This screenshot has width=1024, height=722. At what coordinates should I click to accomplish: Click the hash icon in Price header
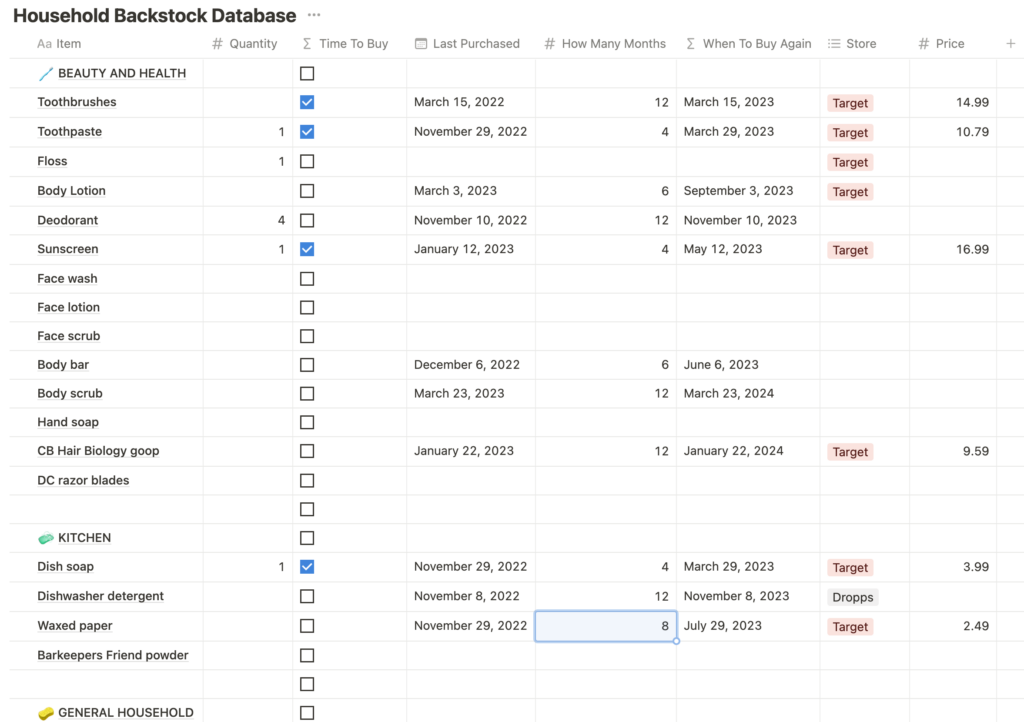click(x=924, y=44)
